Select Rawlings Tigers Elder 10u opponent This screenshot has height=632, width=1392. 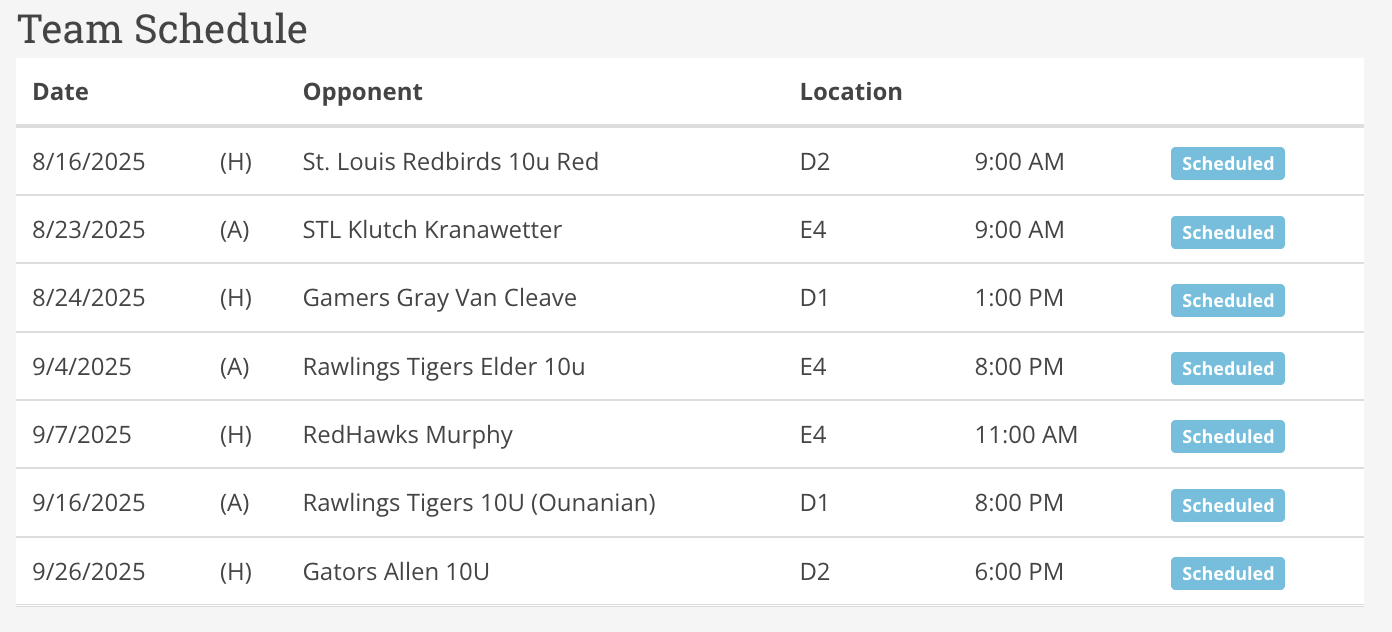(444, 367)
